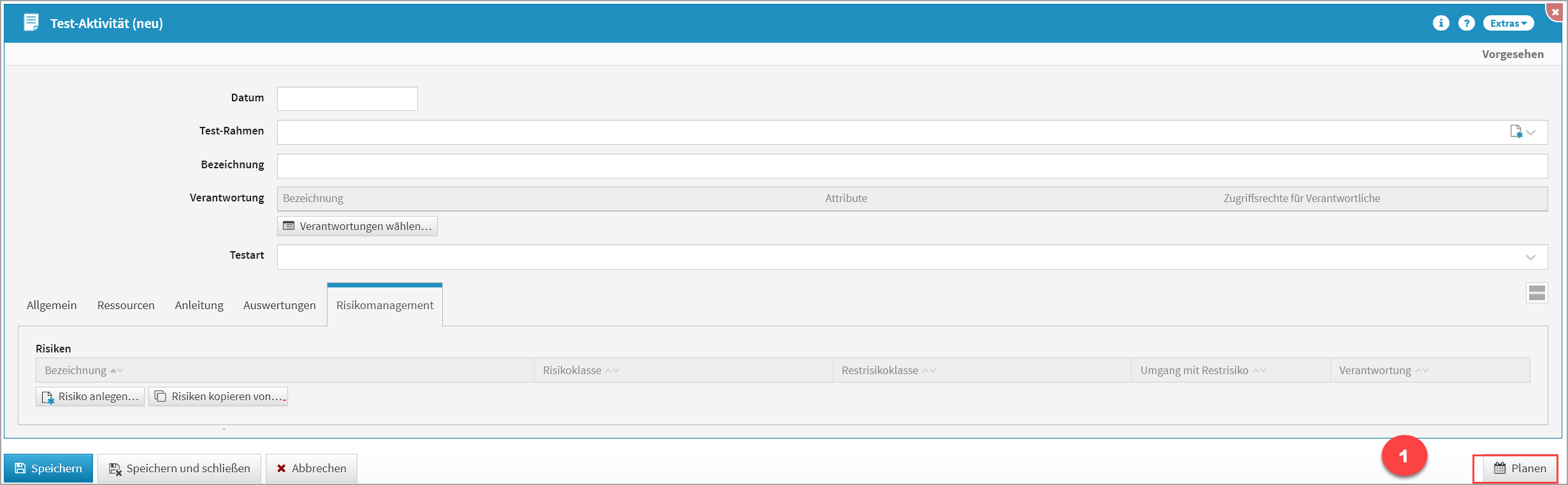The width and height of the screenshot is (1568, 485).
Task: Click Verantwortungen wählen button
Action: [x=357, y=226]
